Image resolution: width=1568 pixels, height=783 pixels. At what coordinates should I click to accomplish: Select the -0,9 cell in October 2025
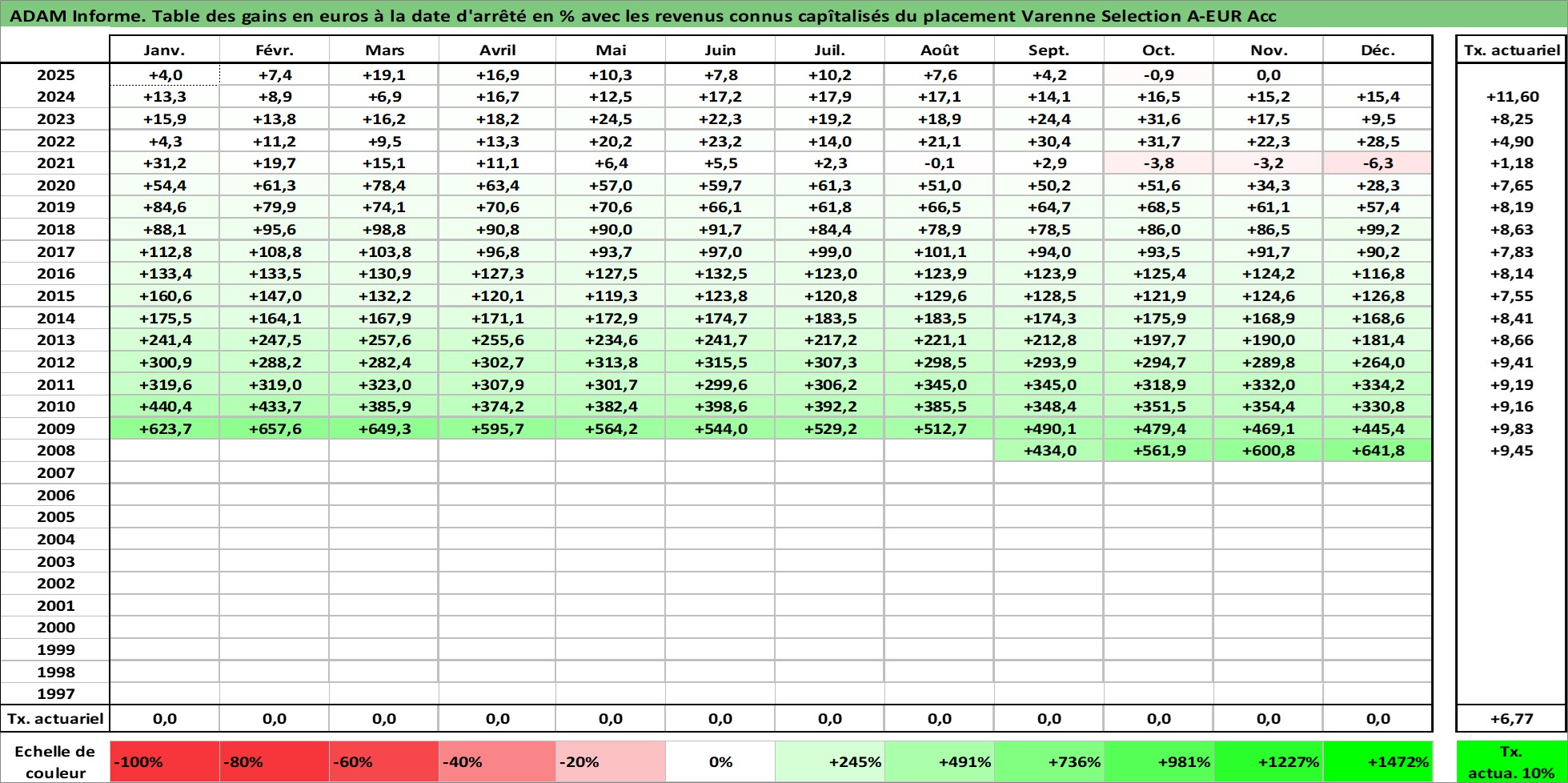pyautogui.click(x=1158, y=74)
